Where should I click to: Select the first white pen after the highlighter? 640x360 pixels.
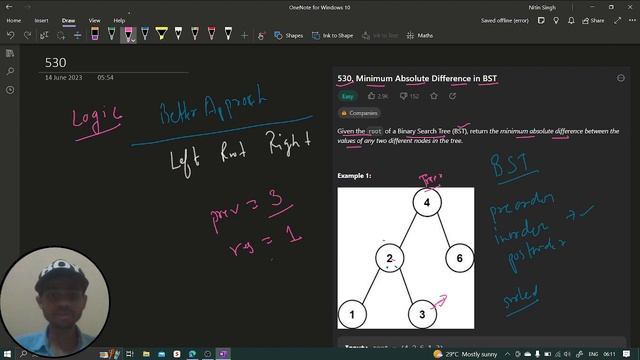coord(178,33)
